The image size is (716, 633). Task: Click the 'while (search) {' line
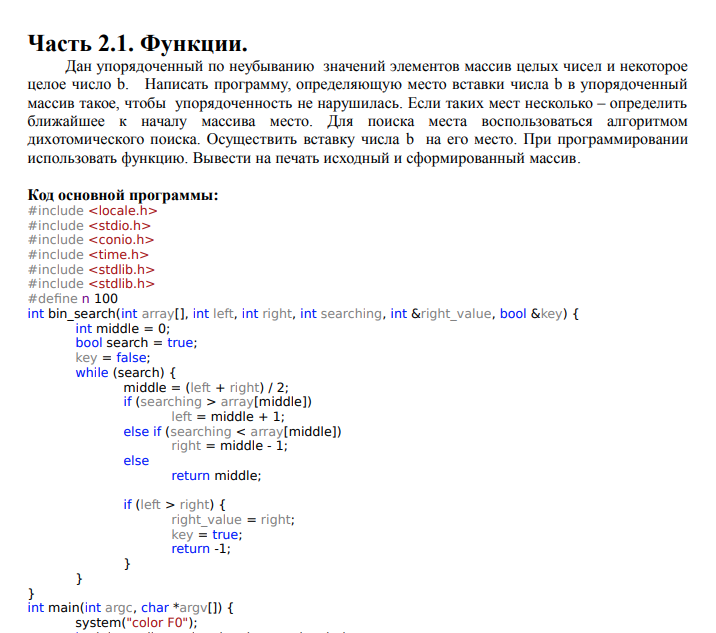(x=126, y=373)
